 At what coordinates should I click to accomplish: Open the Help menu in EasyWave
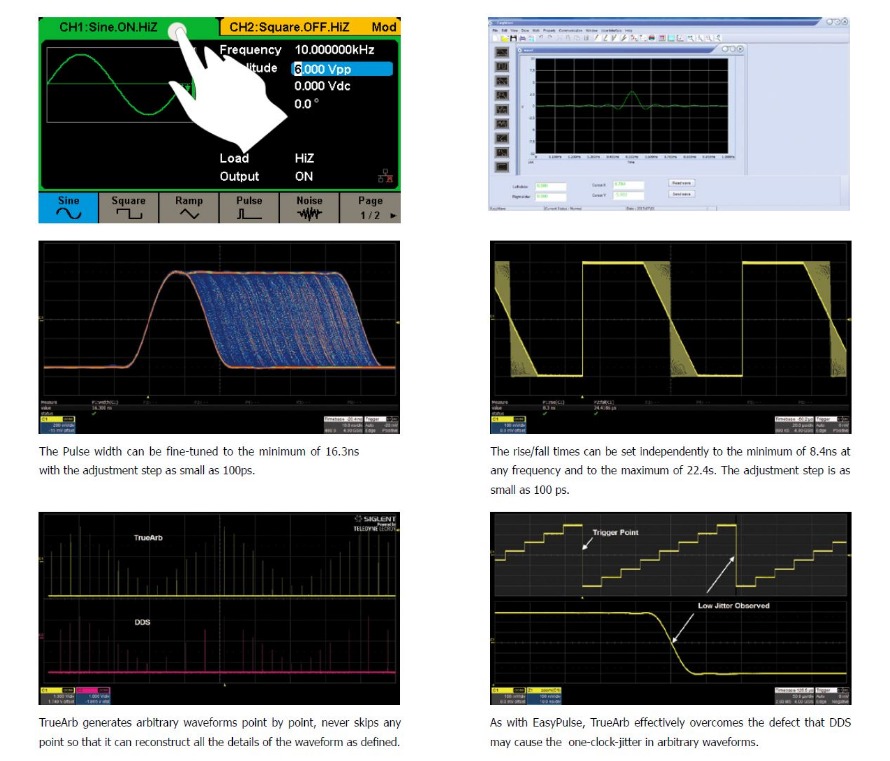(628, 31)
